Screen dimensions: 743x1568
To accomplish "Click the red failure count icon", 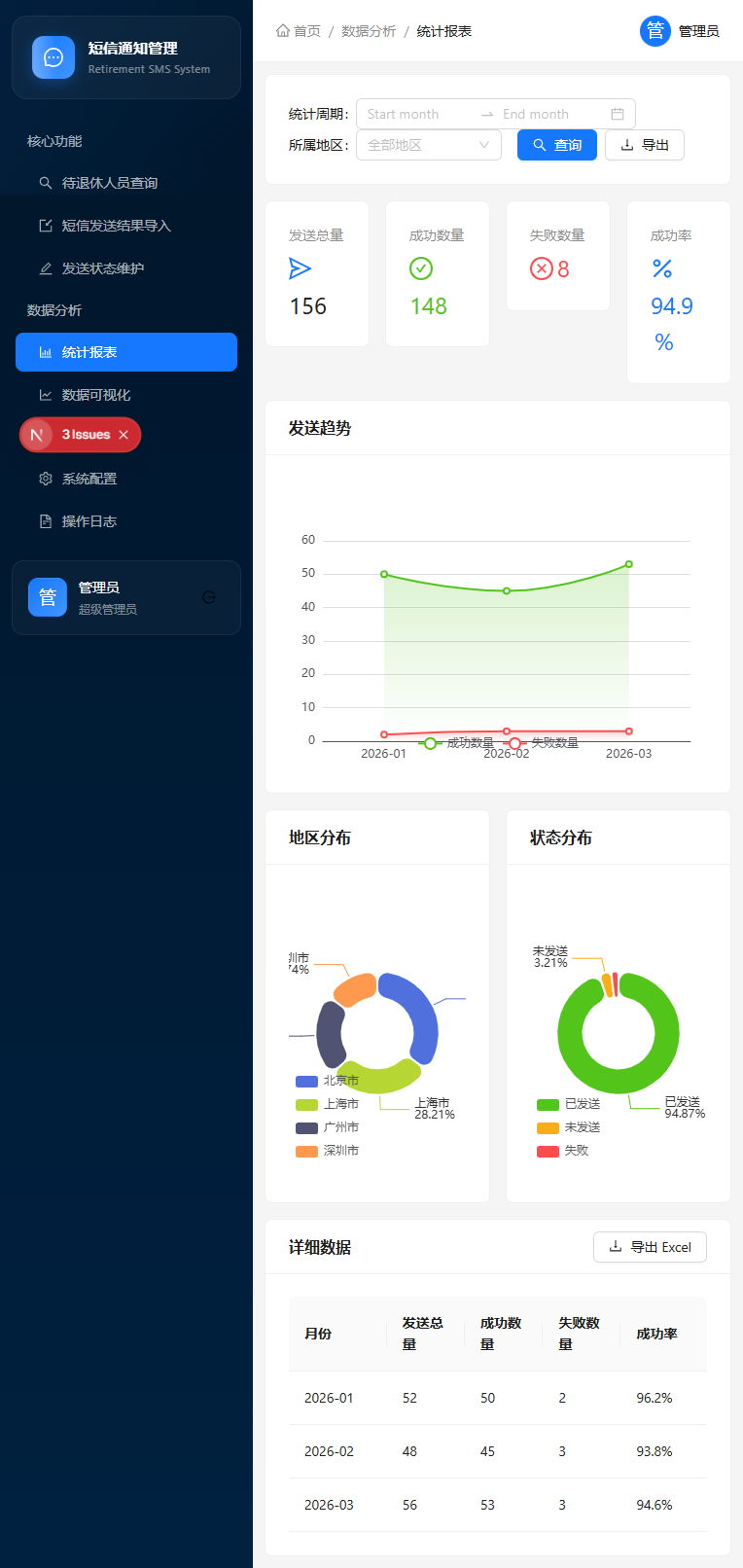I will (541, 268).
